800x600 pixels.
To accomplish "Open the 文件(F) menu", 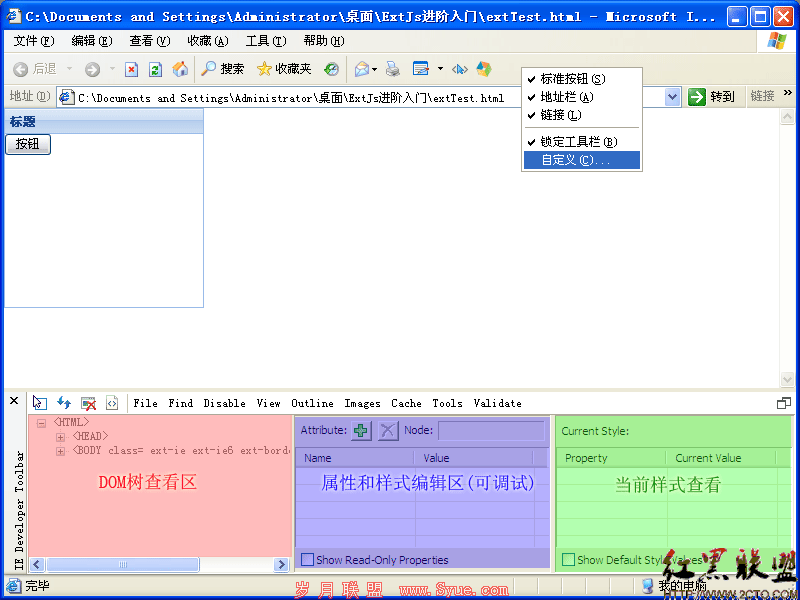I will tap(34, 41).
